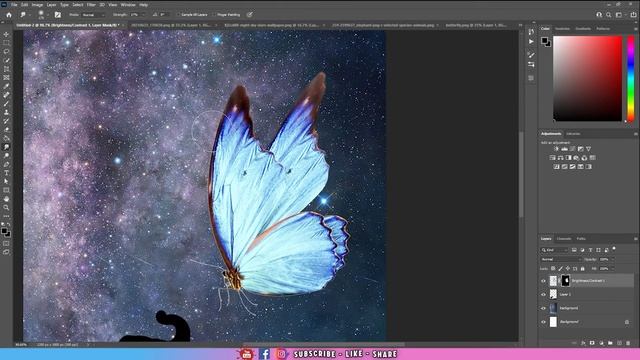Image resolution: width=640 pixels, height=360 pixels.
Task: Add a Vibrance adjustment
Action: [x=588, y=149]
